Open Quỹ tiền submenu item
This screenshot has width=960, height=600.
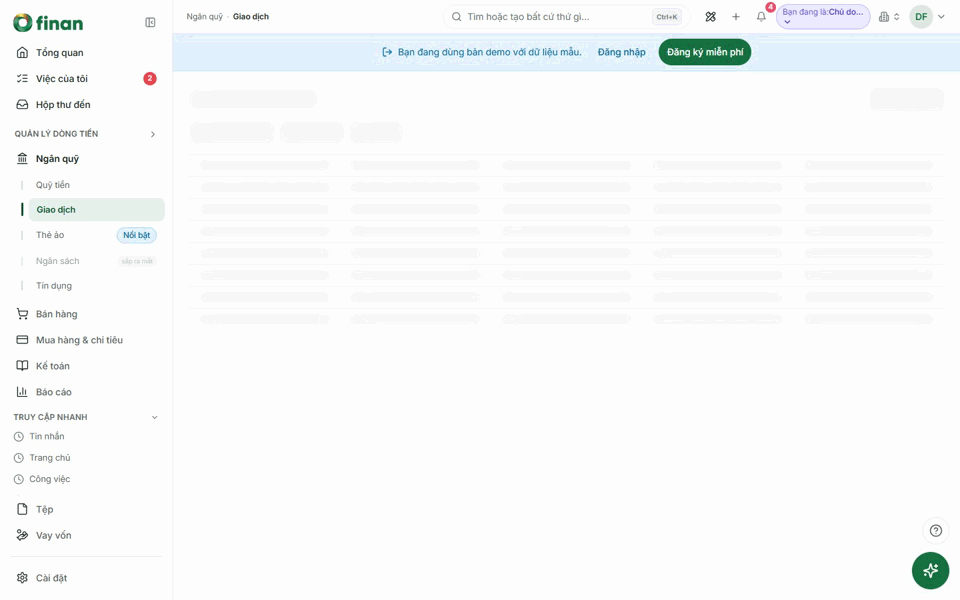click(53, 185)
